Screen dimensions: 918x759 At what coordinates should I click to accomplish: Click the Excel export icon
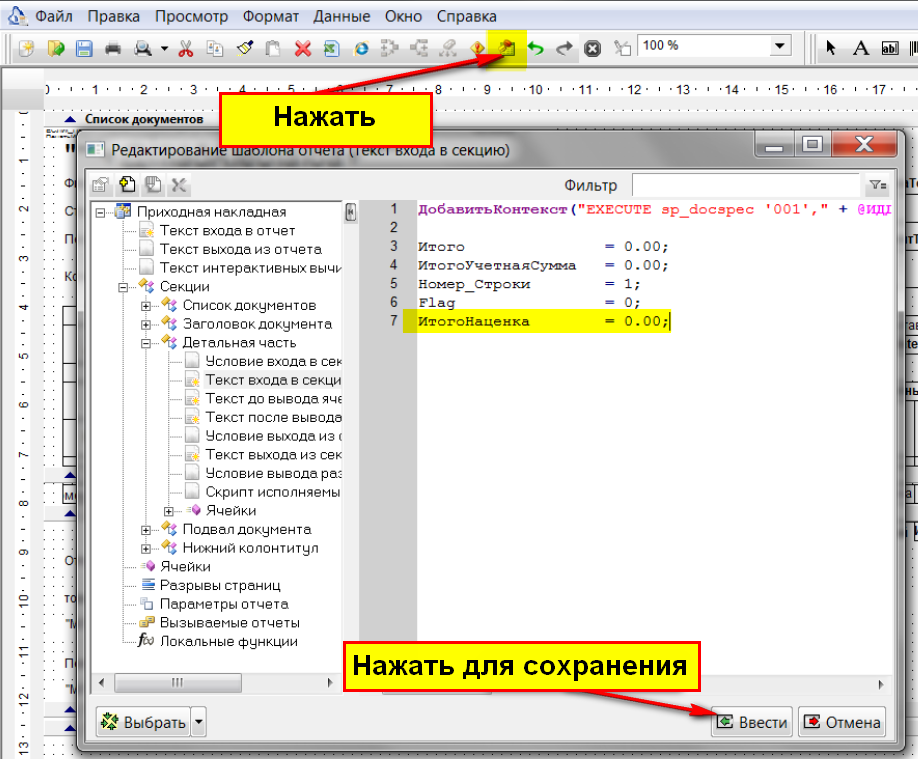click(331, 48)
